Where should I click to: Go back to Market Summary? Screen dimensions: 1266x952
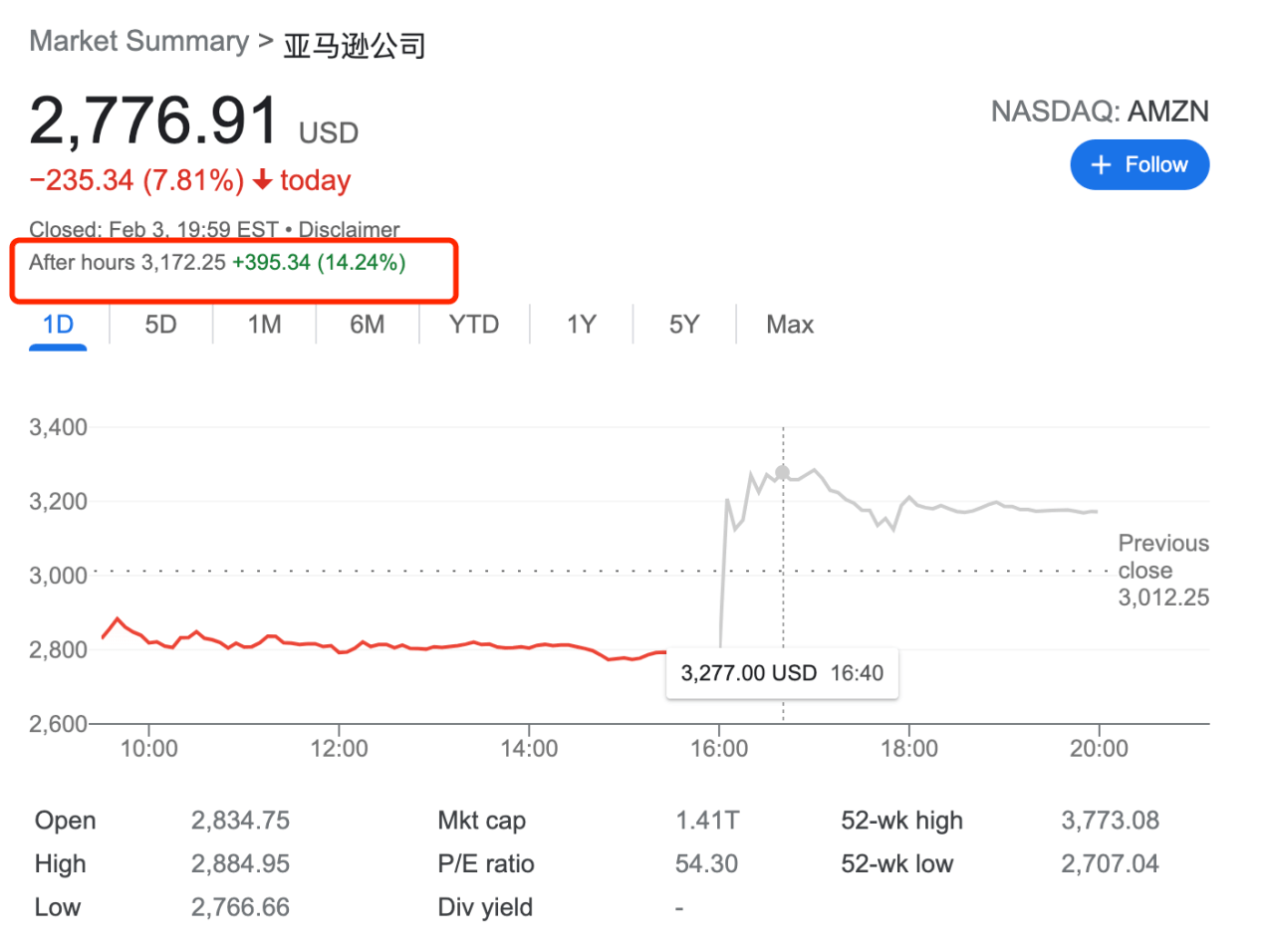coord(138,42)
